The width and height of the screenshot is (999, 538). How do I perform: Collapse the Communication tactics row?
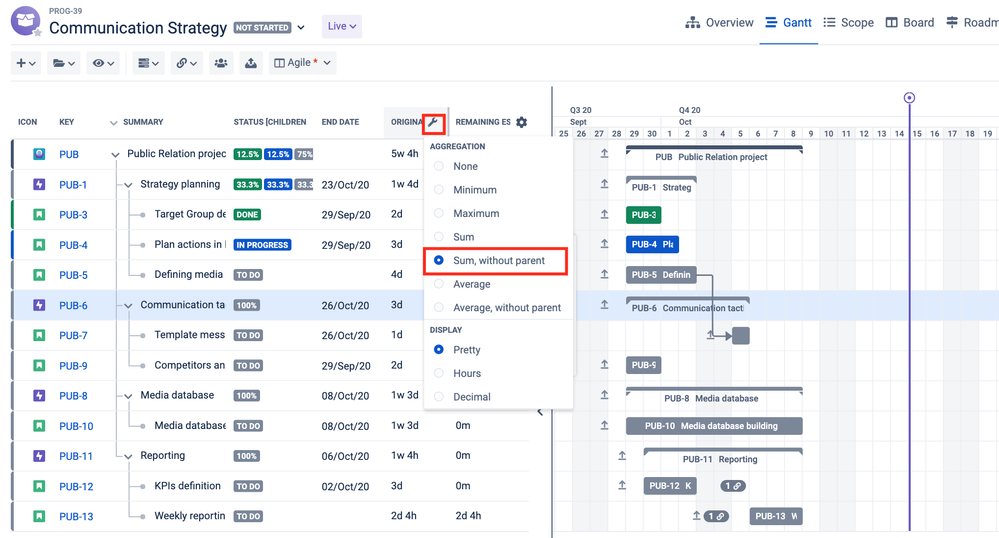[128, 305]
